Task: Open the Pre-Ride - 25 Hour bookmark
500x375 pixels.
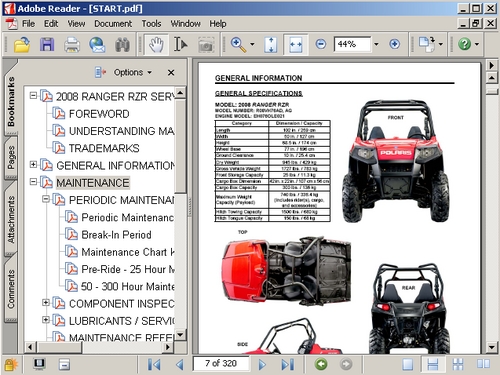Action: [128, 269]
